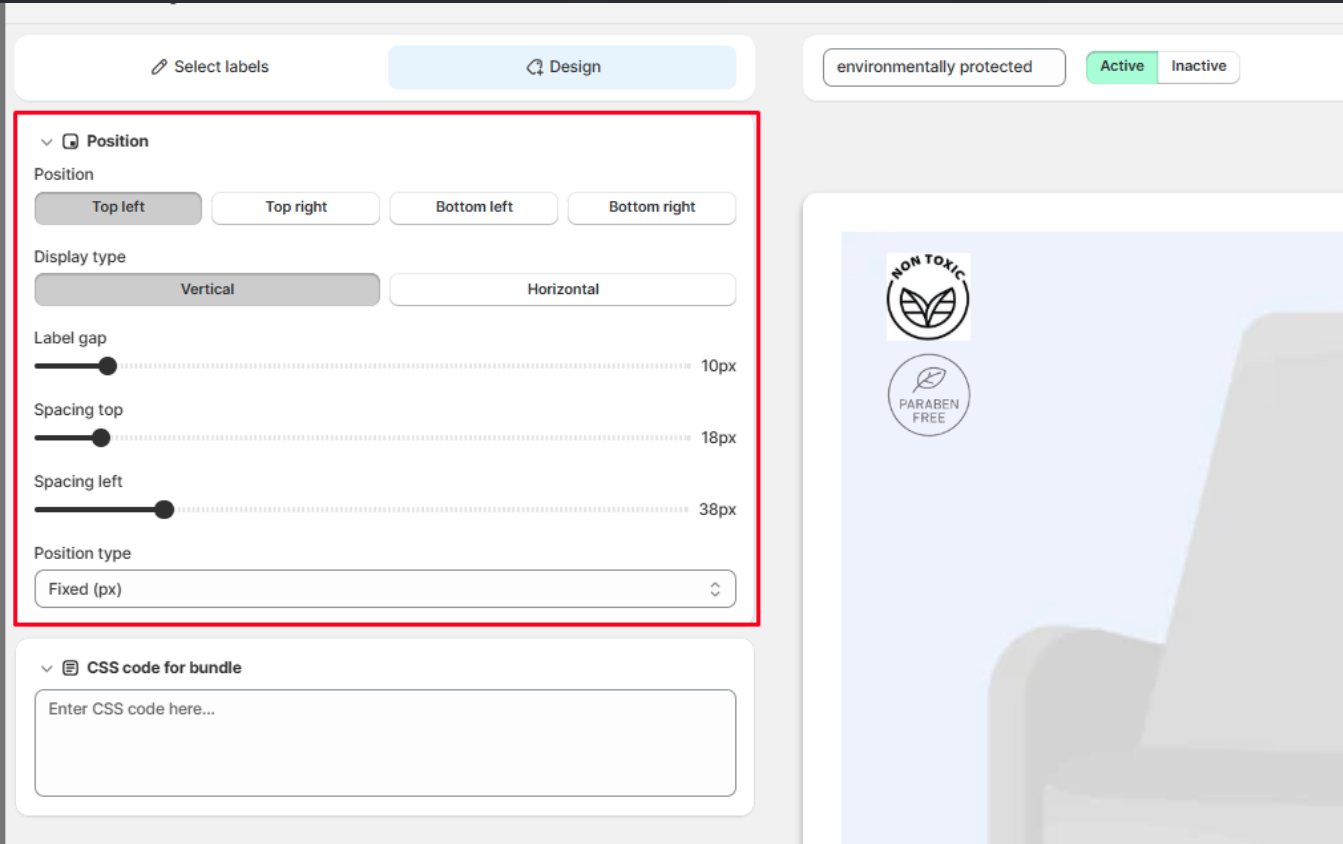Switch status to Inactive

[x=1198, y=67]
